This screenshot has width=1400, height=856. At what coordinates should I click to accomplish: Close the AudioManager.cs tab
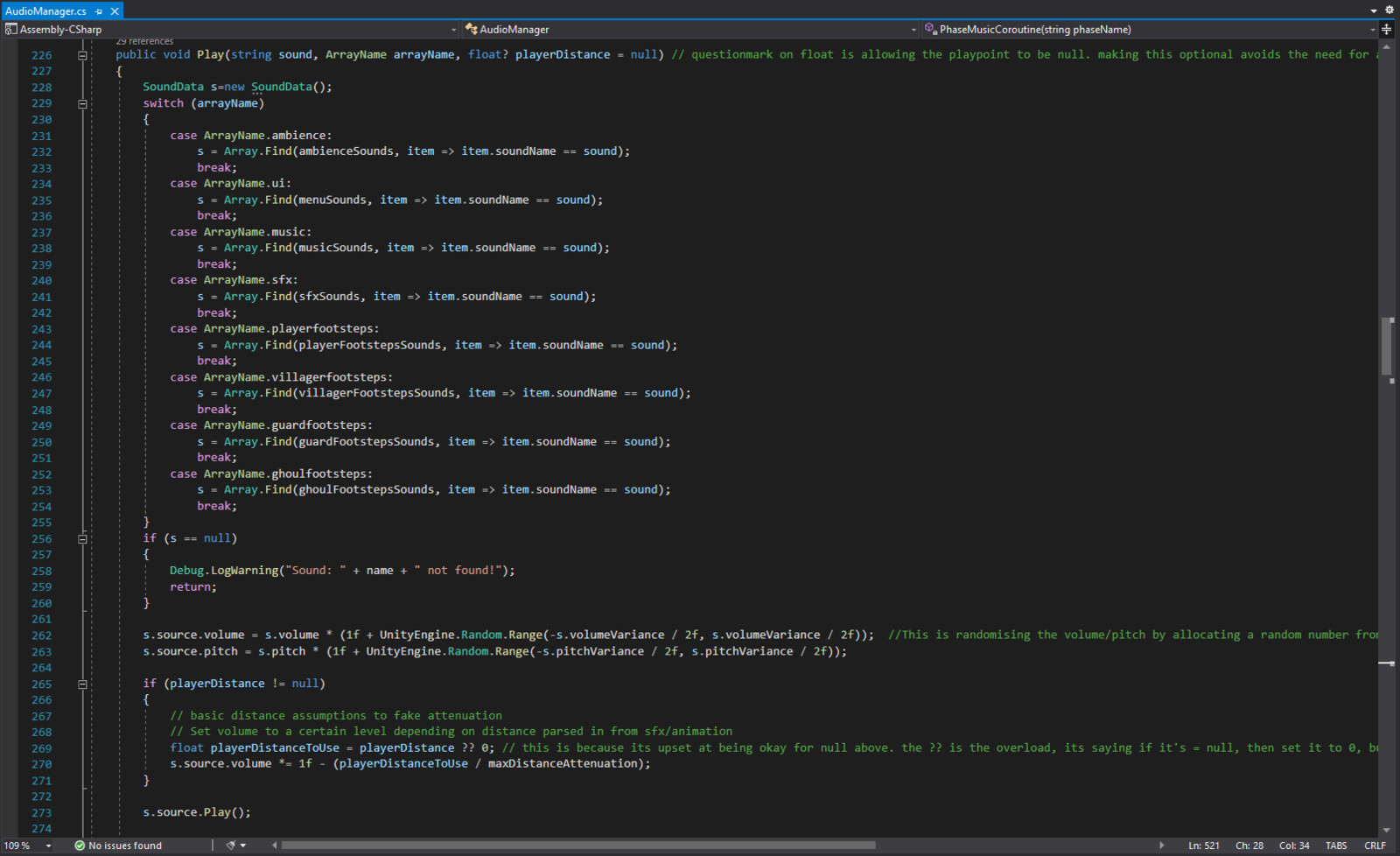coord(115,11)
